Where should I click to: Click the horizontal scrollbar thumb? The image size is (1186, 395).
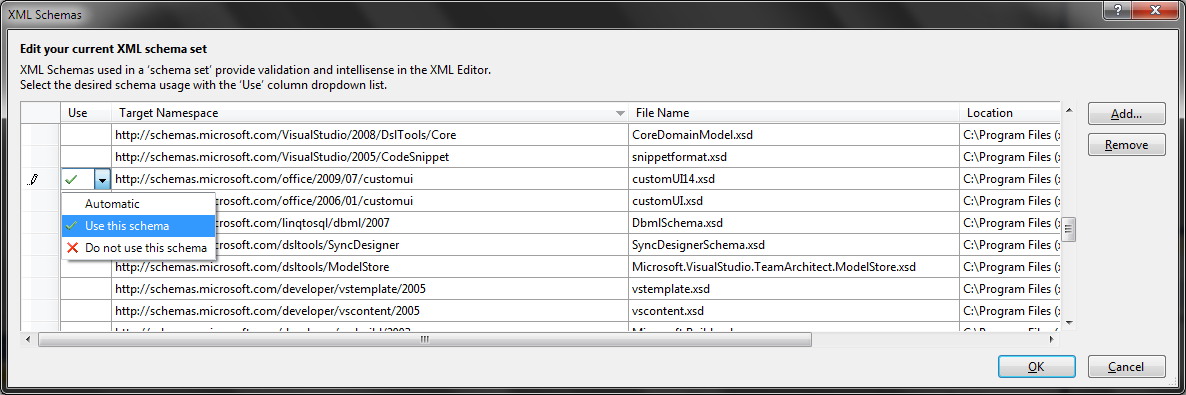(x=425, y=340)
